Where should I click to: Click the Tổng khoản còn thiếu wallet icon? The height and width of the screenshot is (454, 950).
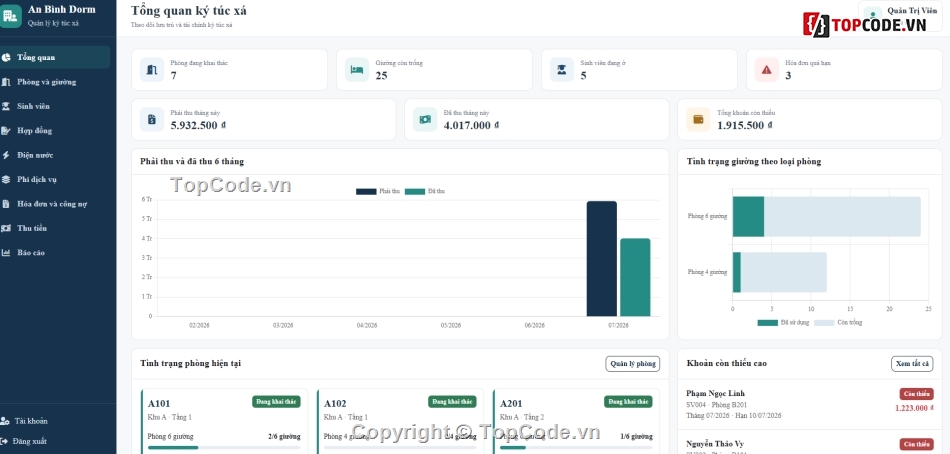pos(698,119)
